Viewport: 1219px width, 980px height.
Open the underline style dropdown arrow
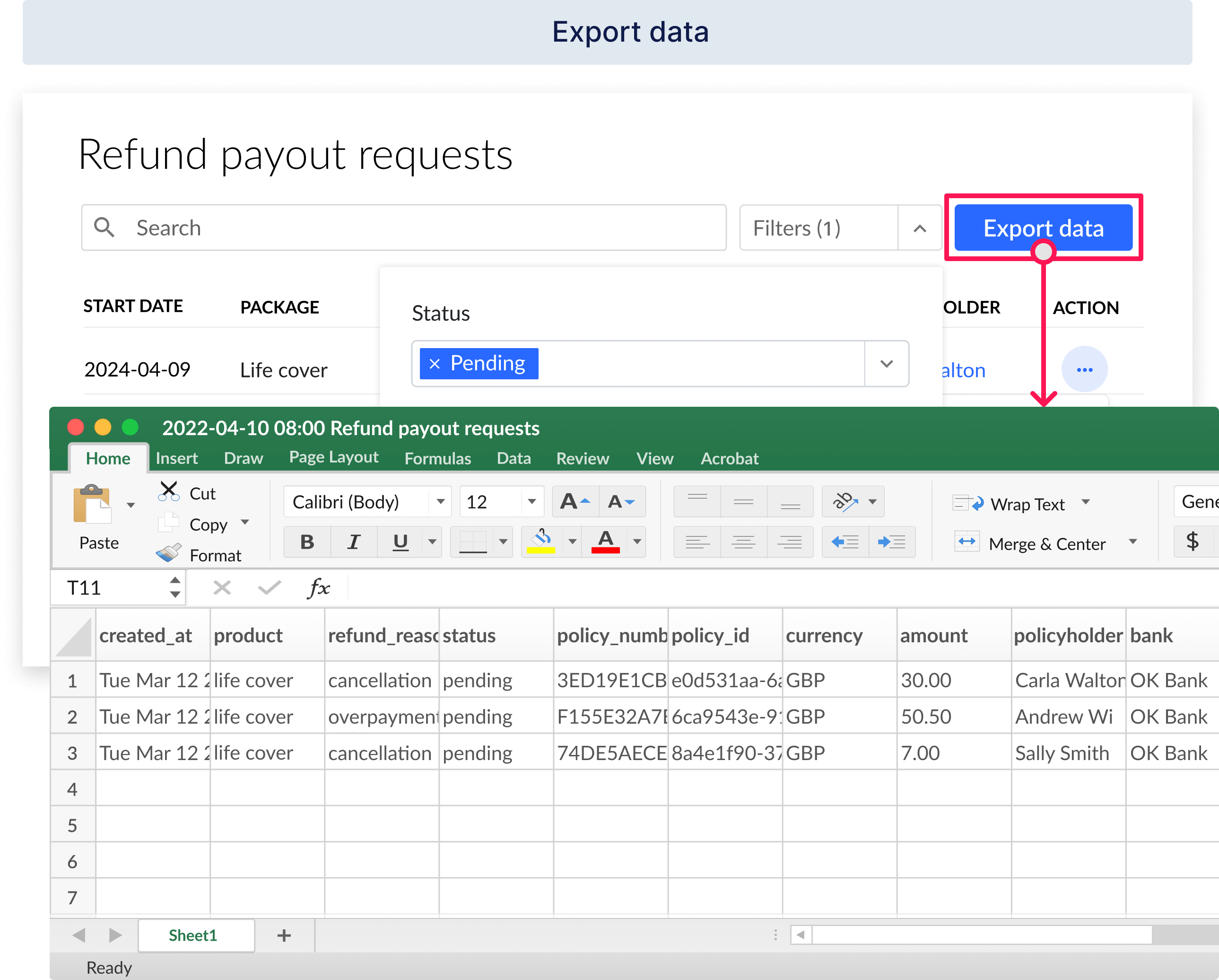coord(433,542)
